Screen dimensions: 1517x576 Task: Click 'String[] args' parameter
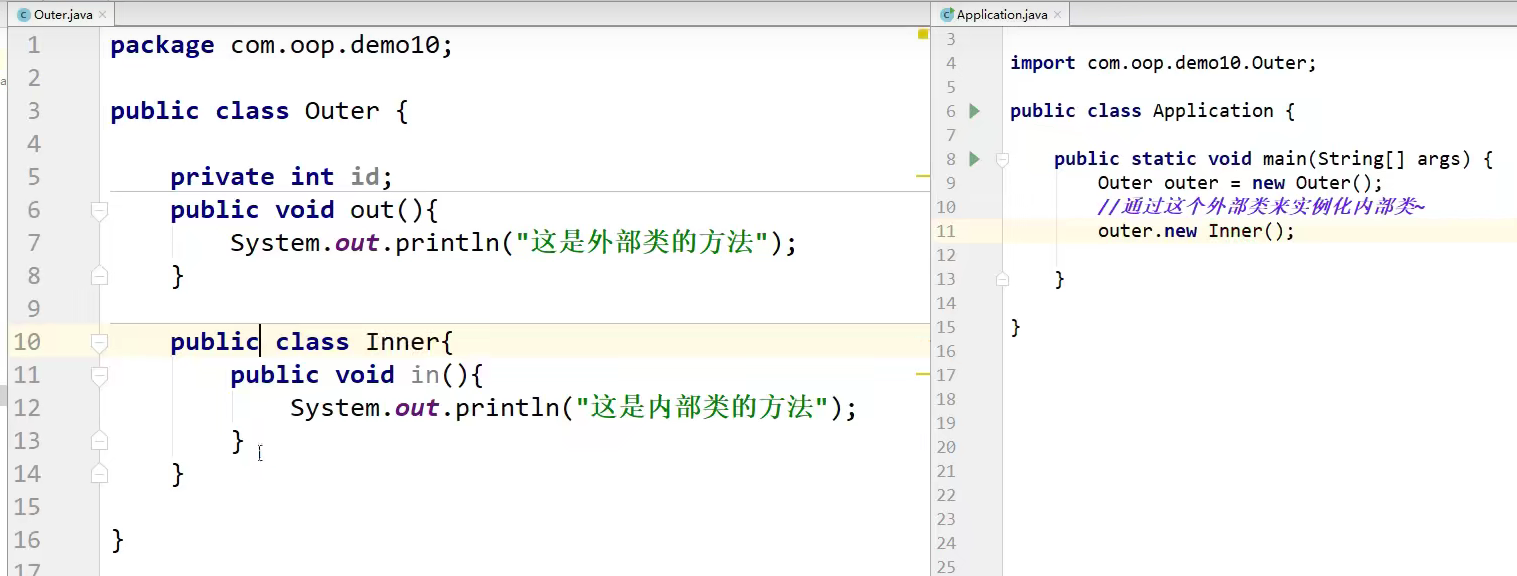1395,159
